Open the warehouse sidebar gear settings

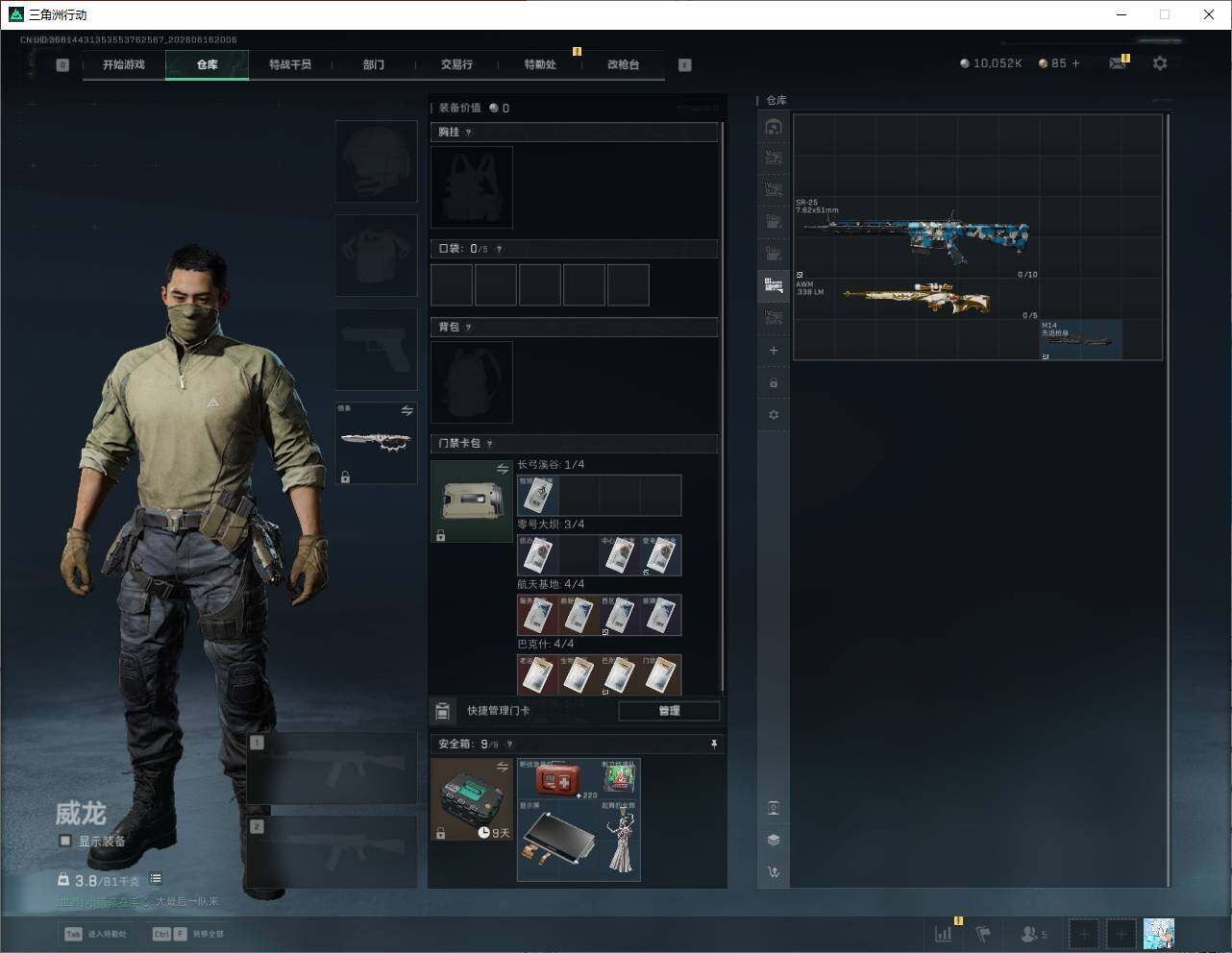(774, 415)
